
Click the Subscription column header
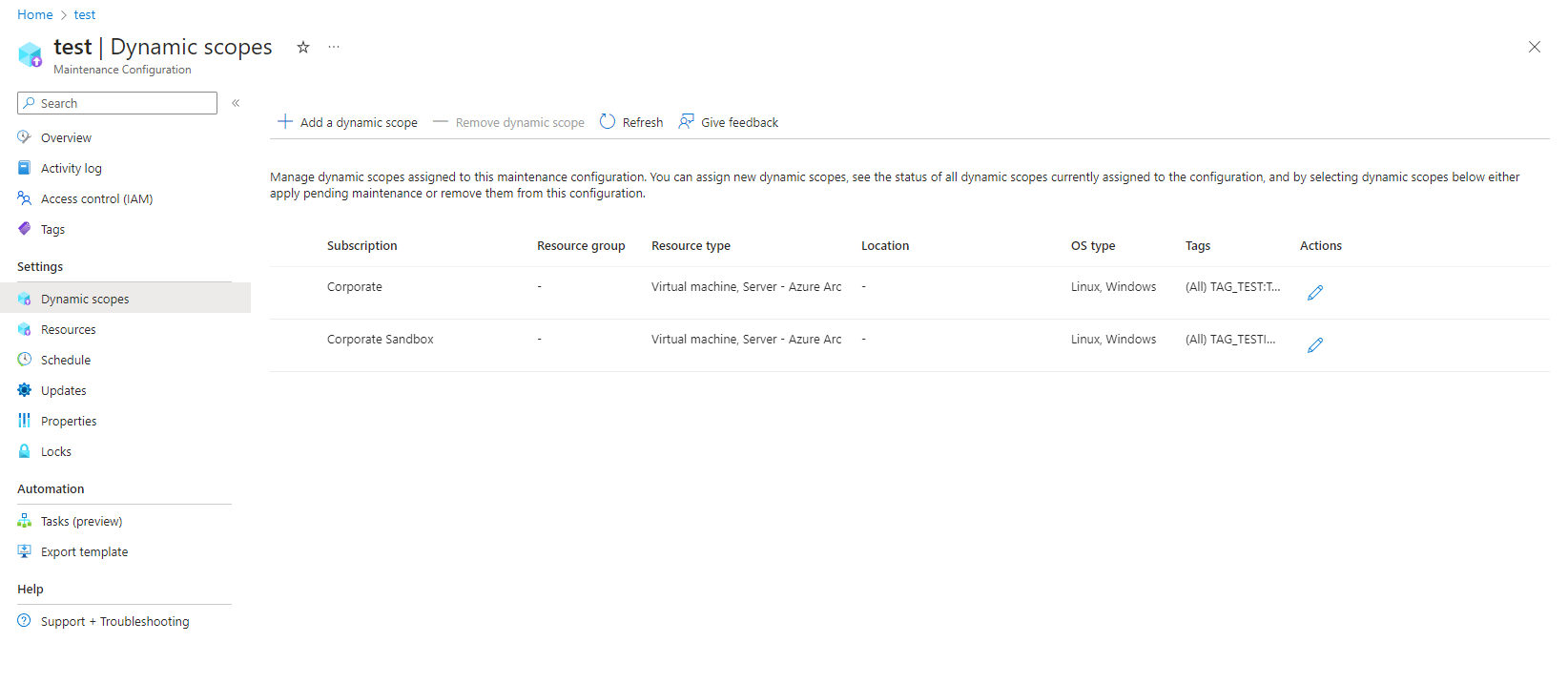pyautogui.click(x=362, y=246)
